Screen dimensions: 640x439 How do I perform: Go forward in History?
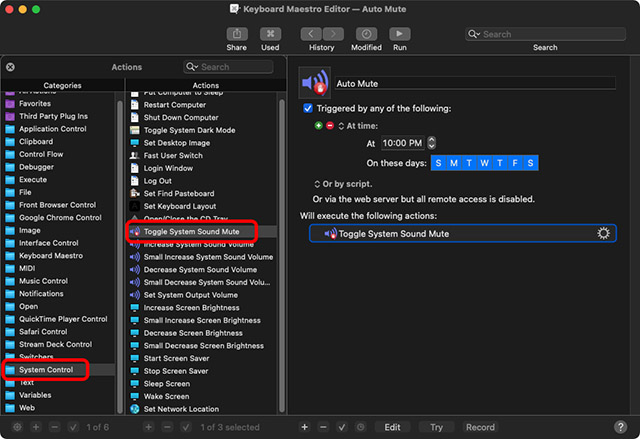coord(333,34)
